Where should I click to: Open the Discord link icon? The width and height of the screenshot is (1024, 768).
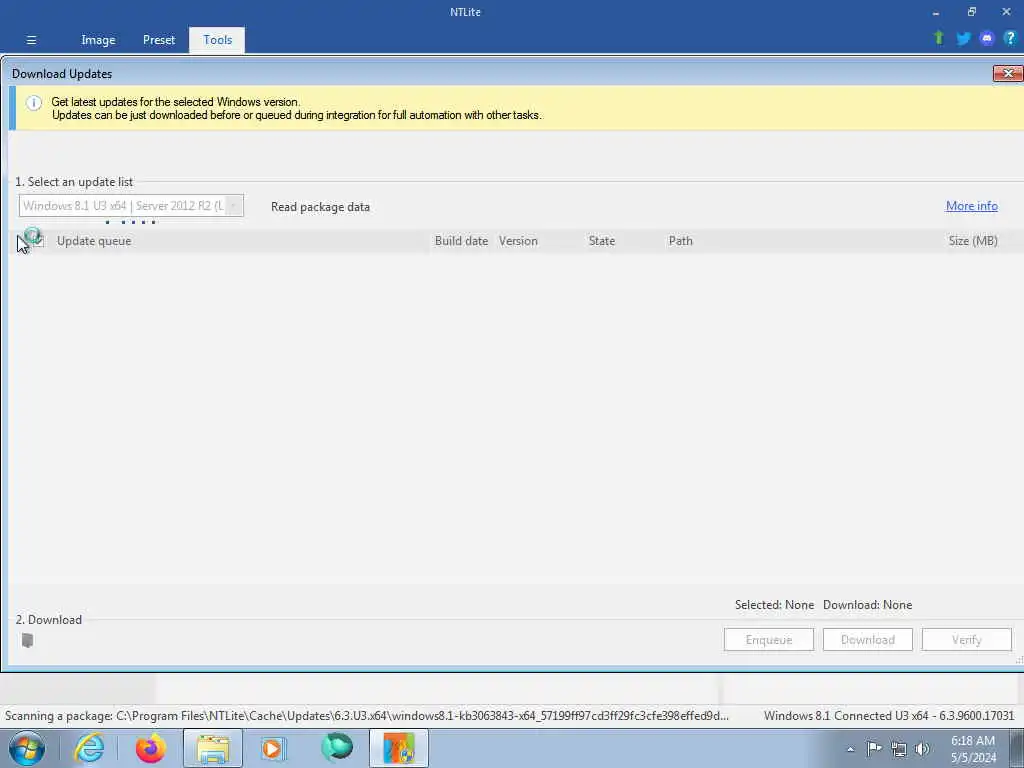(987, 39)
